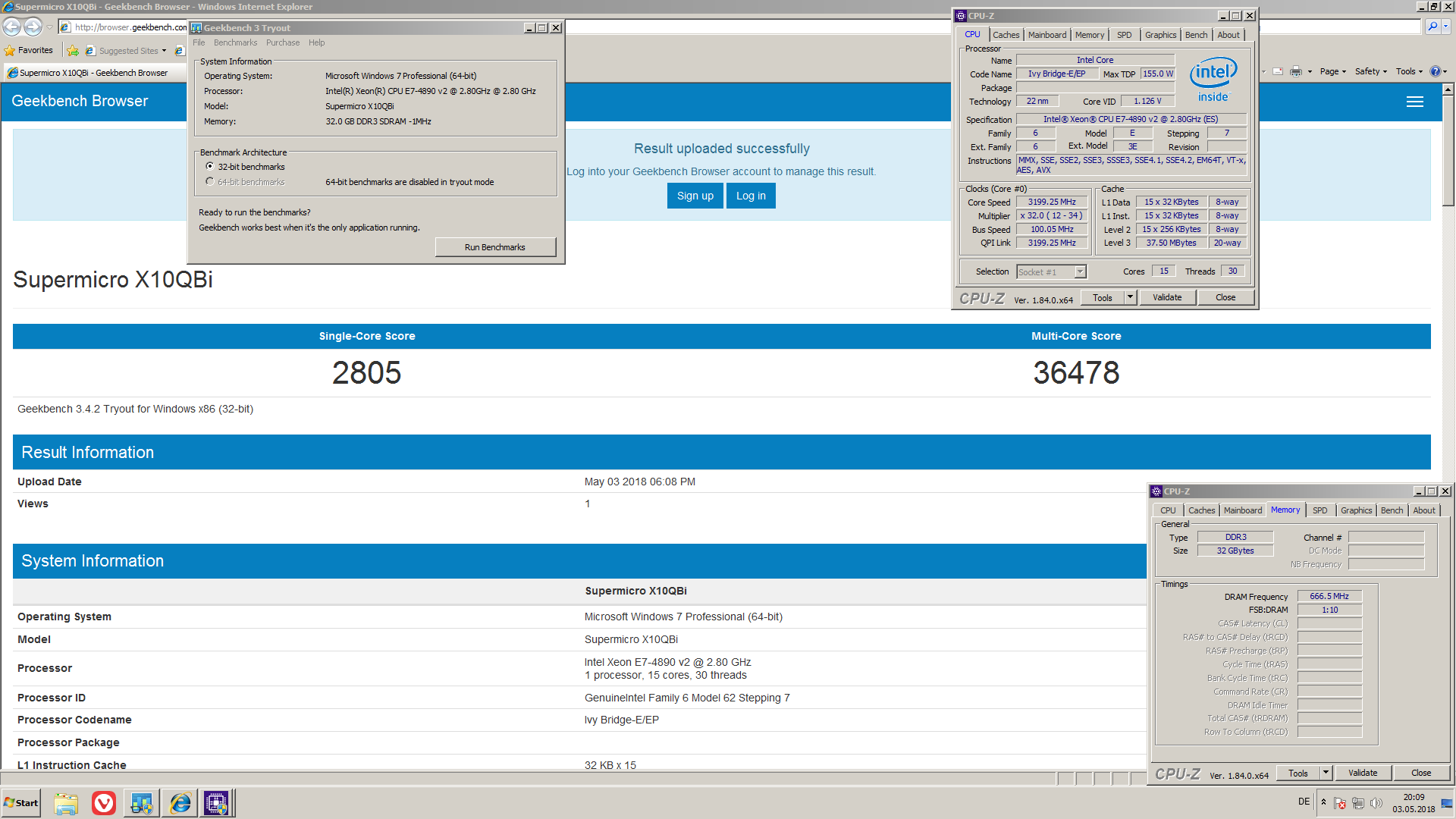The width and height of the screenshot is (1456, 819).
Task: Click Show Desktop icon by clock
Action: pos(1447,803)
